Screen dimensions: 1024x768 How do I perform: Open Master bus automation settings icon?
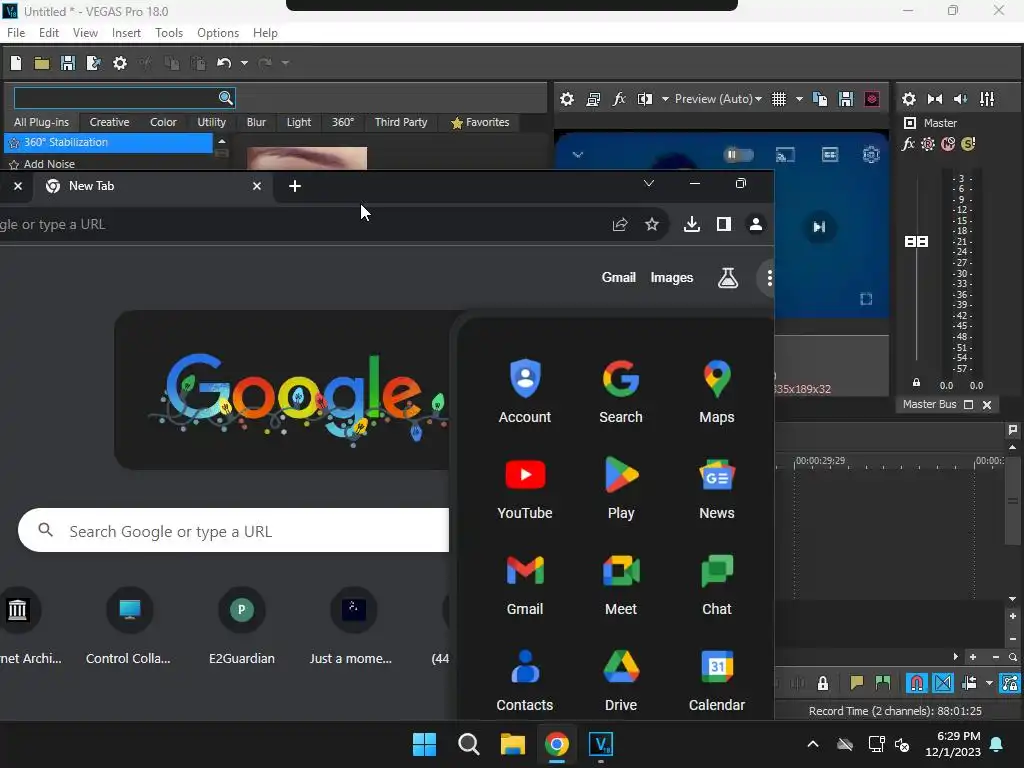[x=927, y=144]
